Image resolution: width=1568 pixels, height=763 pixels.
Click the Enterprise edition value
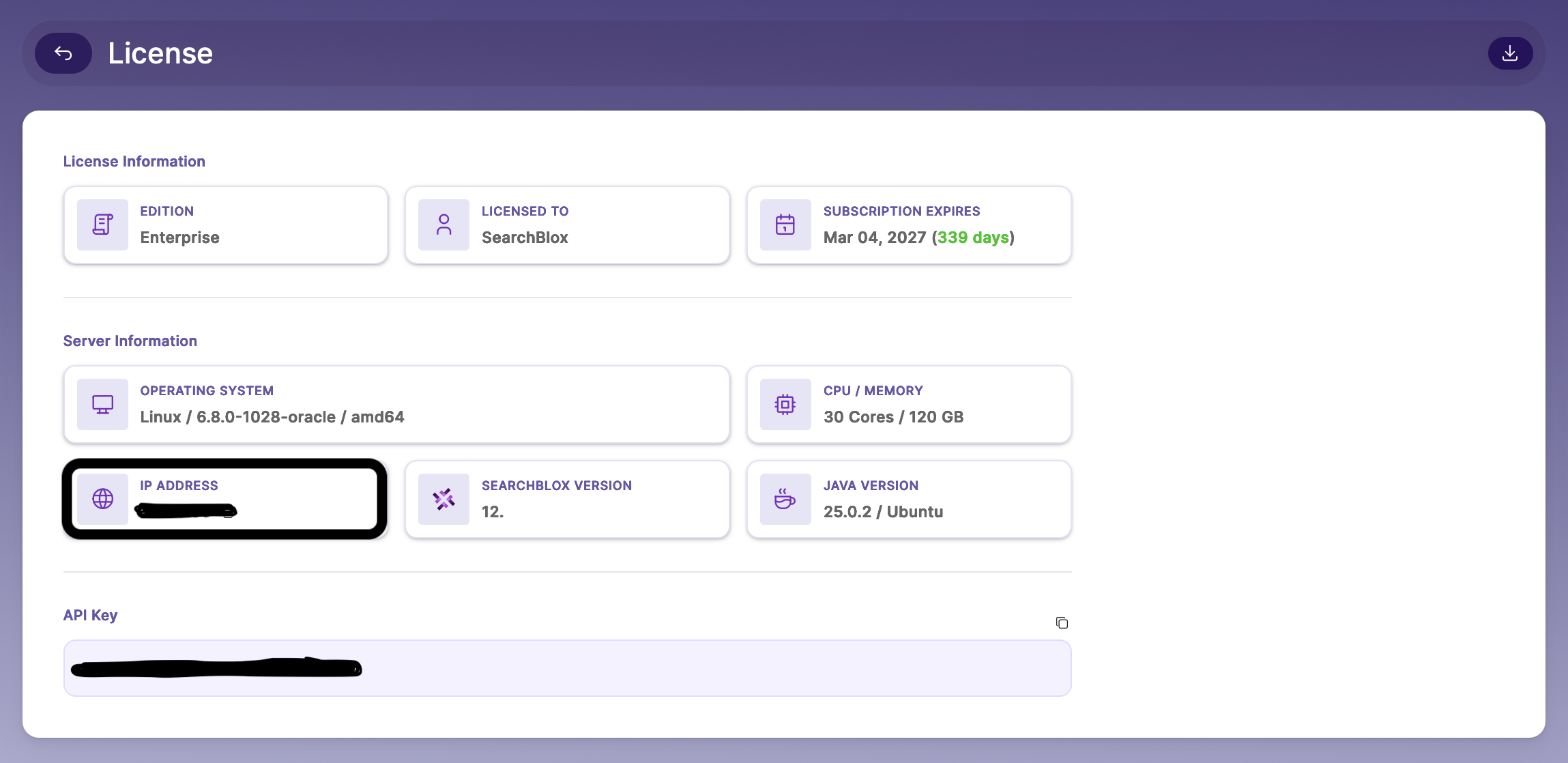[180, 237]
